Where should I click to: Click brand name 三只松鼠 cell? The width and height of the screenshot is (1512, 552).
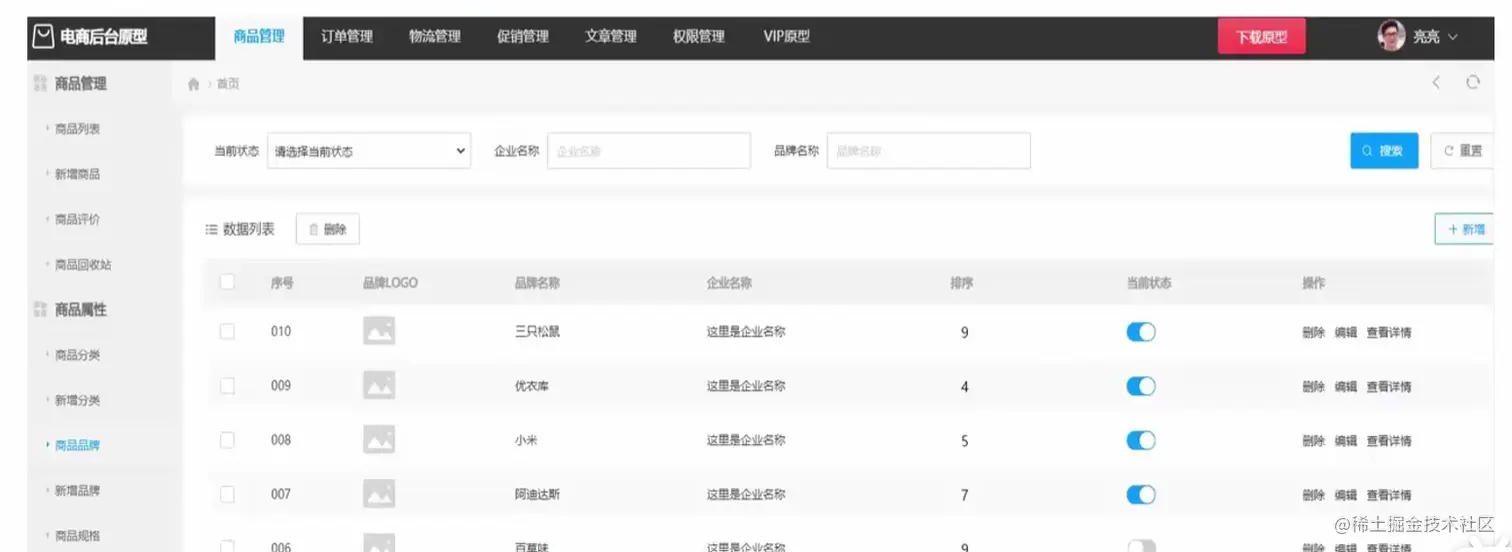click(537, 332)
